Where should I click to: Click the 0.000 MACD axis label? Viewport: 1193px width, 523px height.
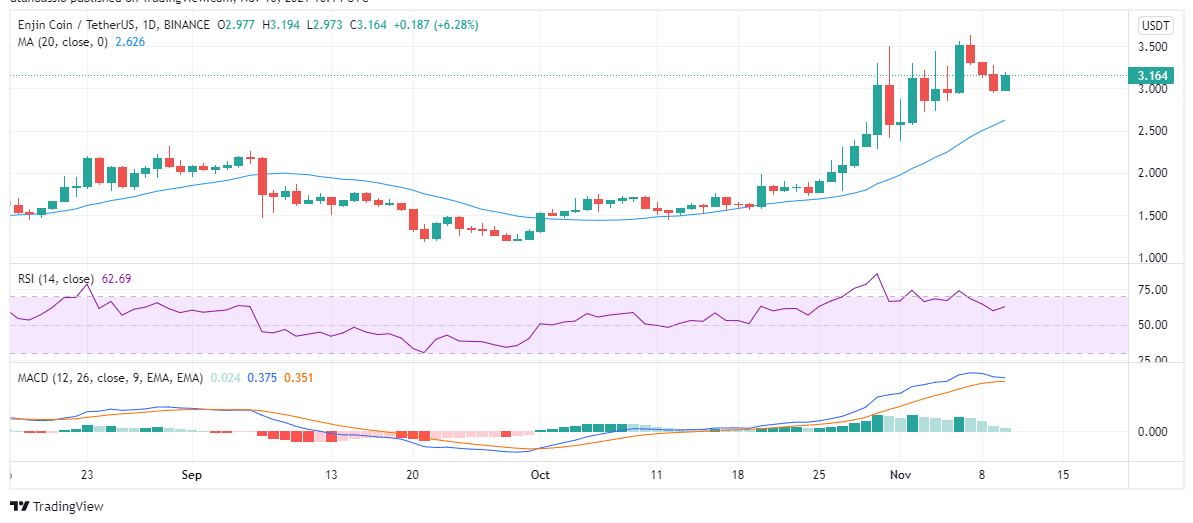click(x=1152, y=432)
